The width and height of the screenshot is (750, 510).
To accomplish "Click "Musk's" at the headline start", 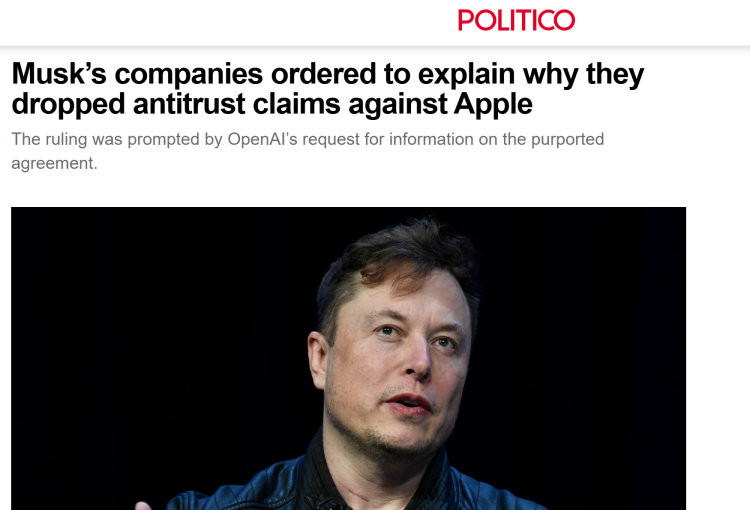I will [59, 74].
